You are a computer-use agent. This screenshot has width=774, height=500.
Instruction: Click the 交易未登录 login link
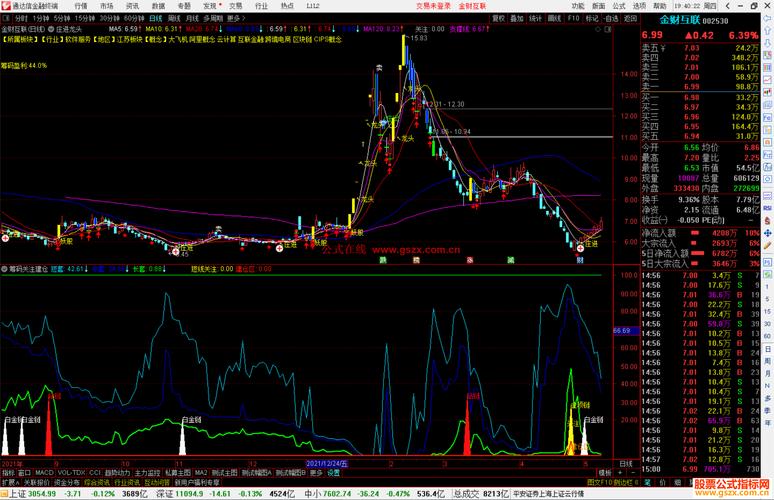point(433,6)
